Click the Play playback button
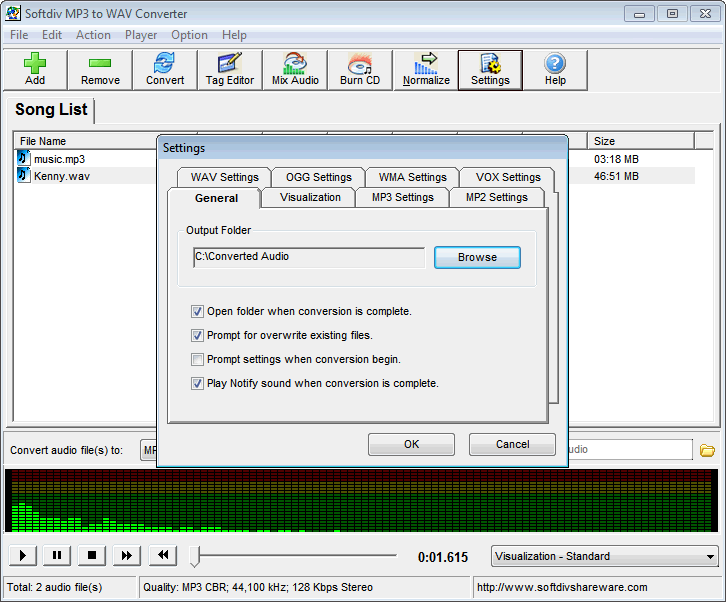Screen dimensions: 726x602 coord(23,555)
